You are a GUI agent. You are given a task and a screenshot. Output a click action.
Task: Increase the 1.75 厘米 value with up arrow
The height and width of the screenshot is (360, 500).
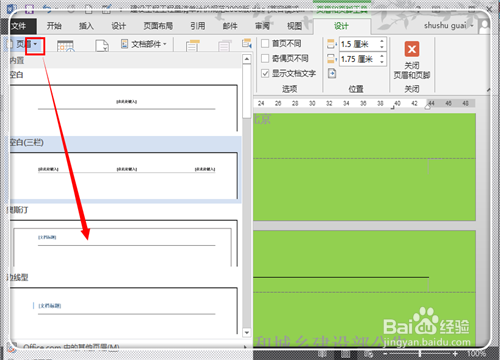[x=382, y=56]
